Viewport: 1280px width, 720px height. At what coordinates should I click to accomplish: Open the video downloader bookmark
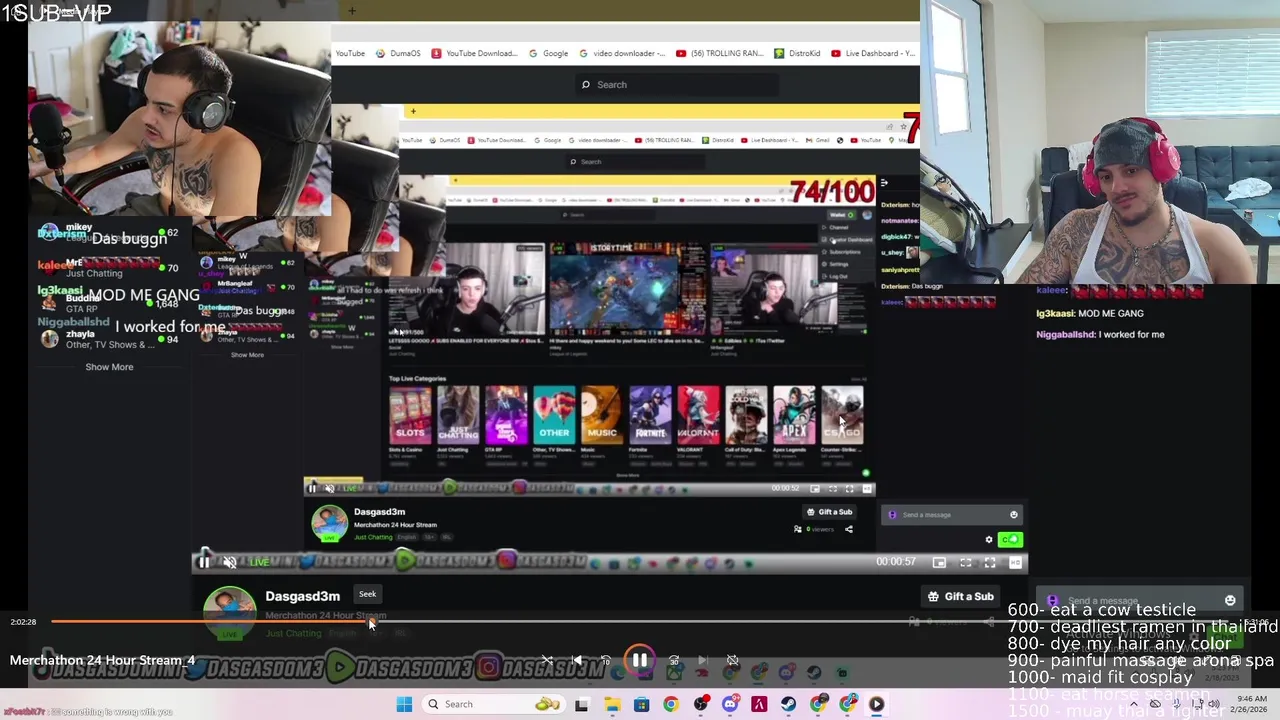pos(621,53)
